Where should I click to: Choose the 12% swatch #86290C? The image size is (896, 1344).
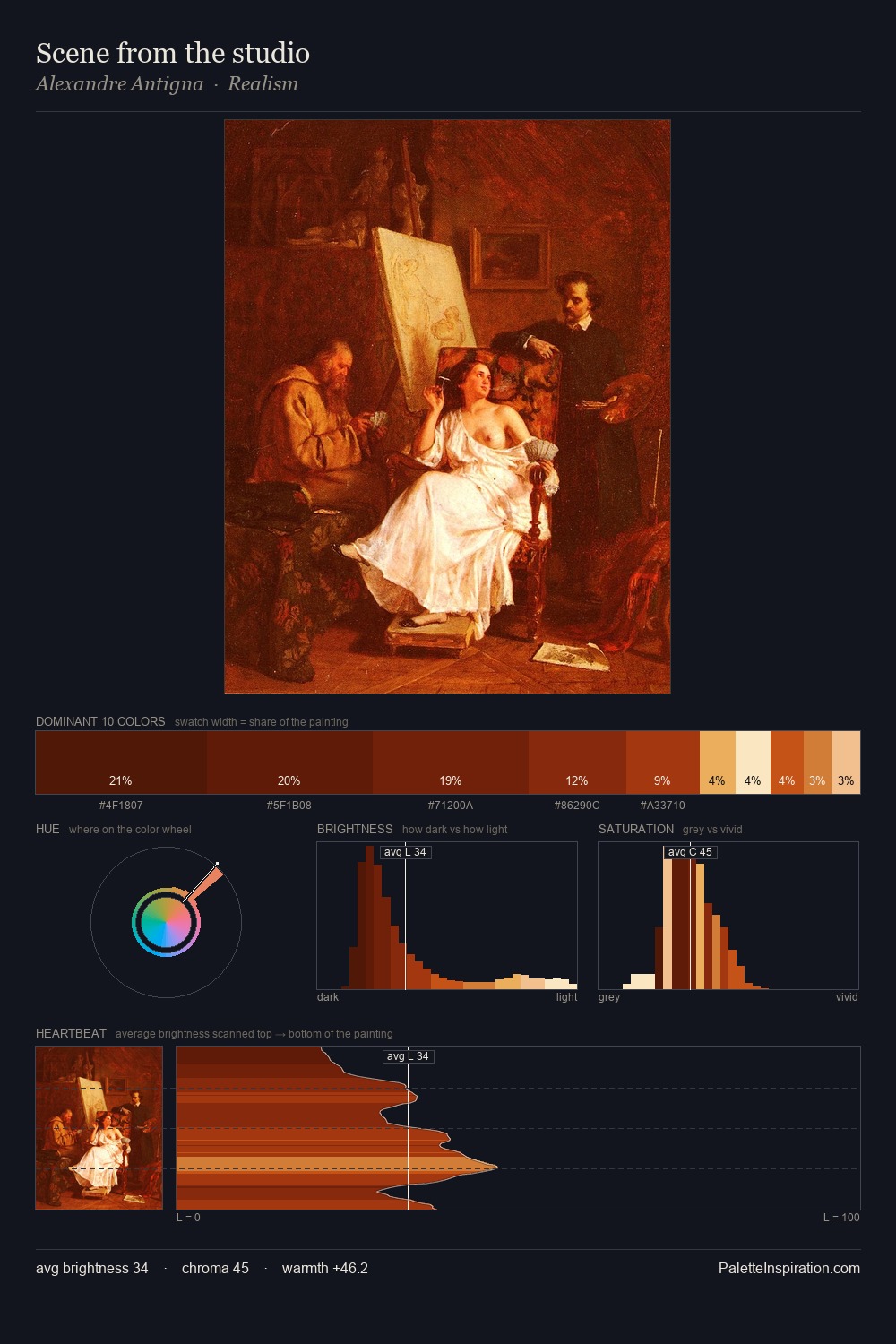(x=577, y=762)
